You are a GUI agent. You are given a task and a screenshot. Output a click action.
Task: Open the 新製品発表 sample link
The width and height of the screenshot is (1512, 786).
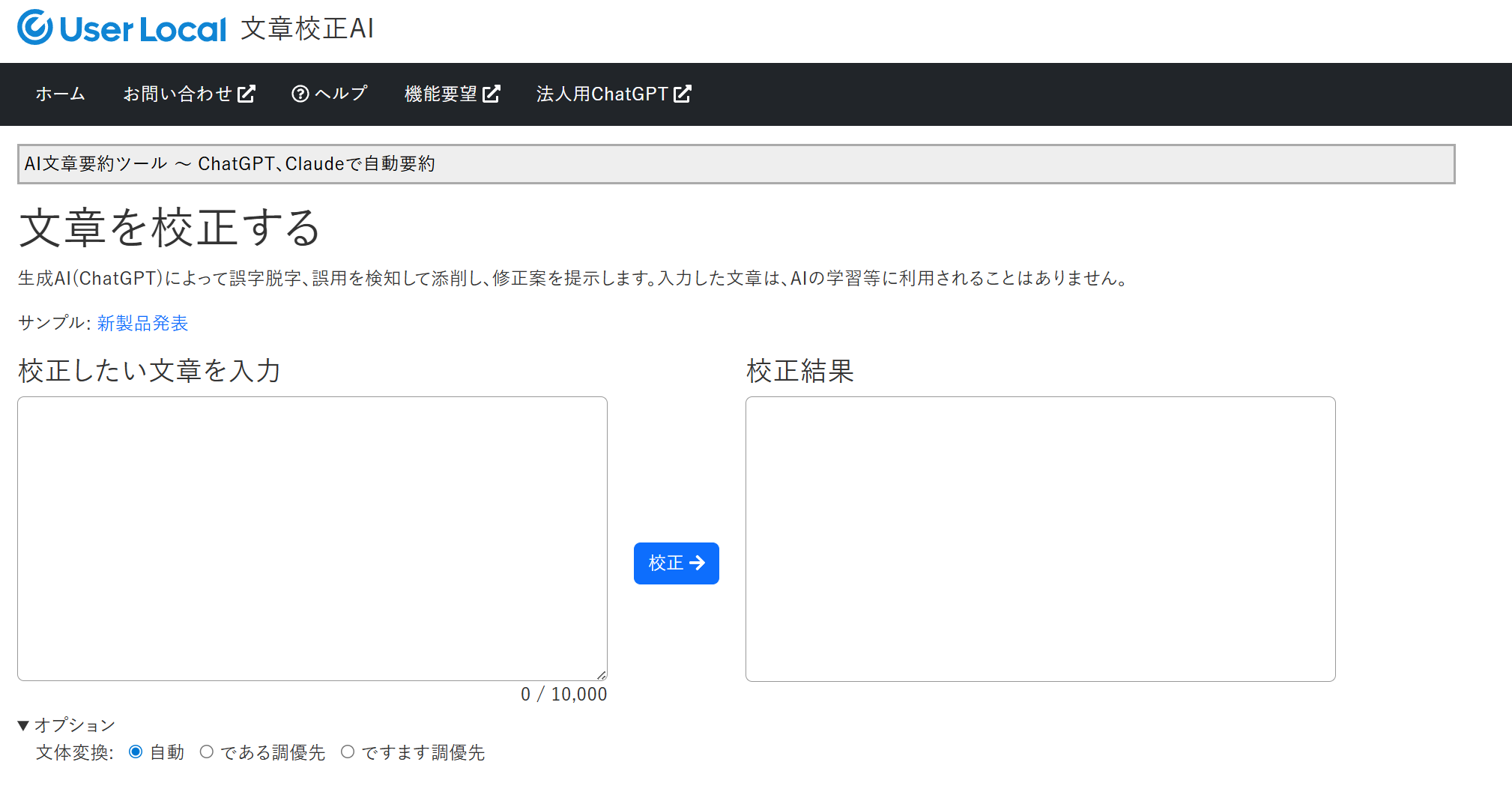coord(142,324)
